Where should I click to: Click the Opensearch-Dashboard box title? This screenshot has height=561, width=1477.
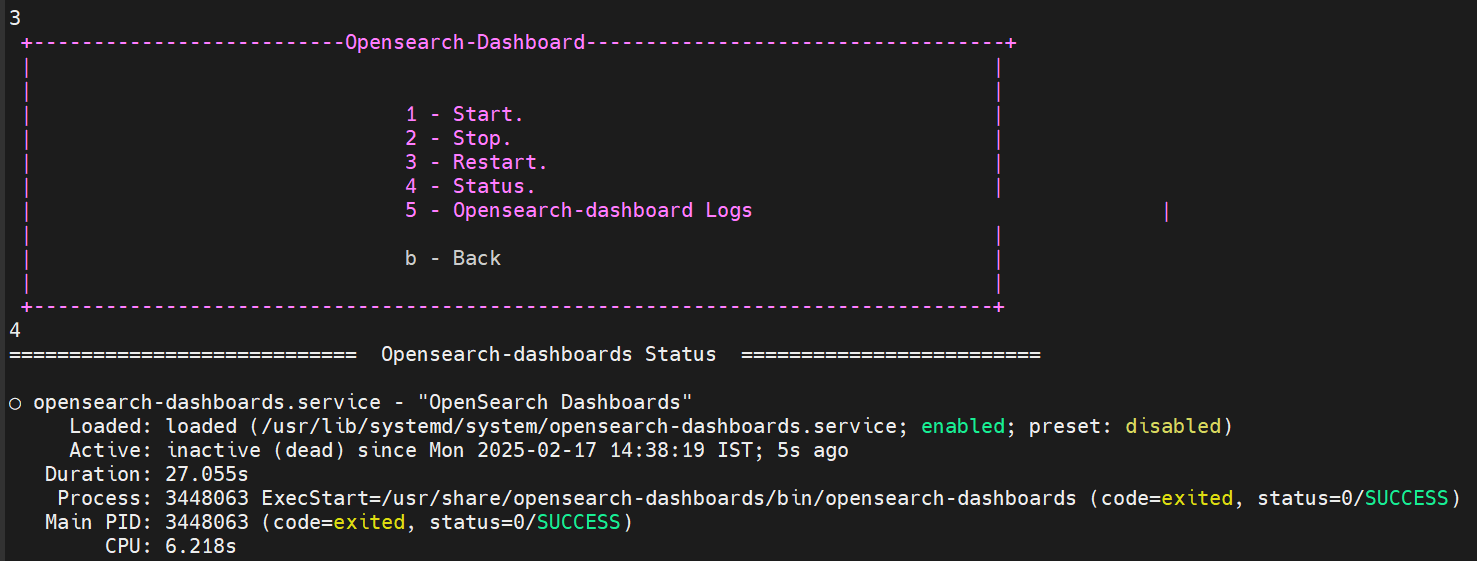tap(464, 42)
